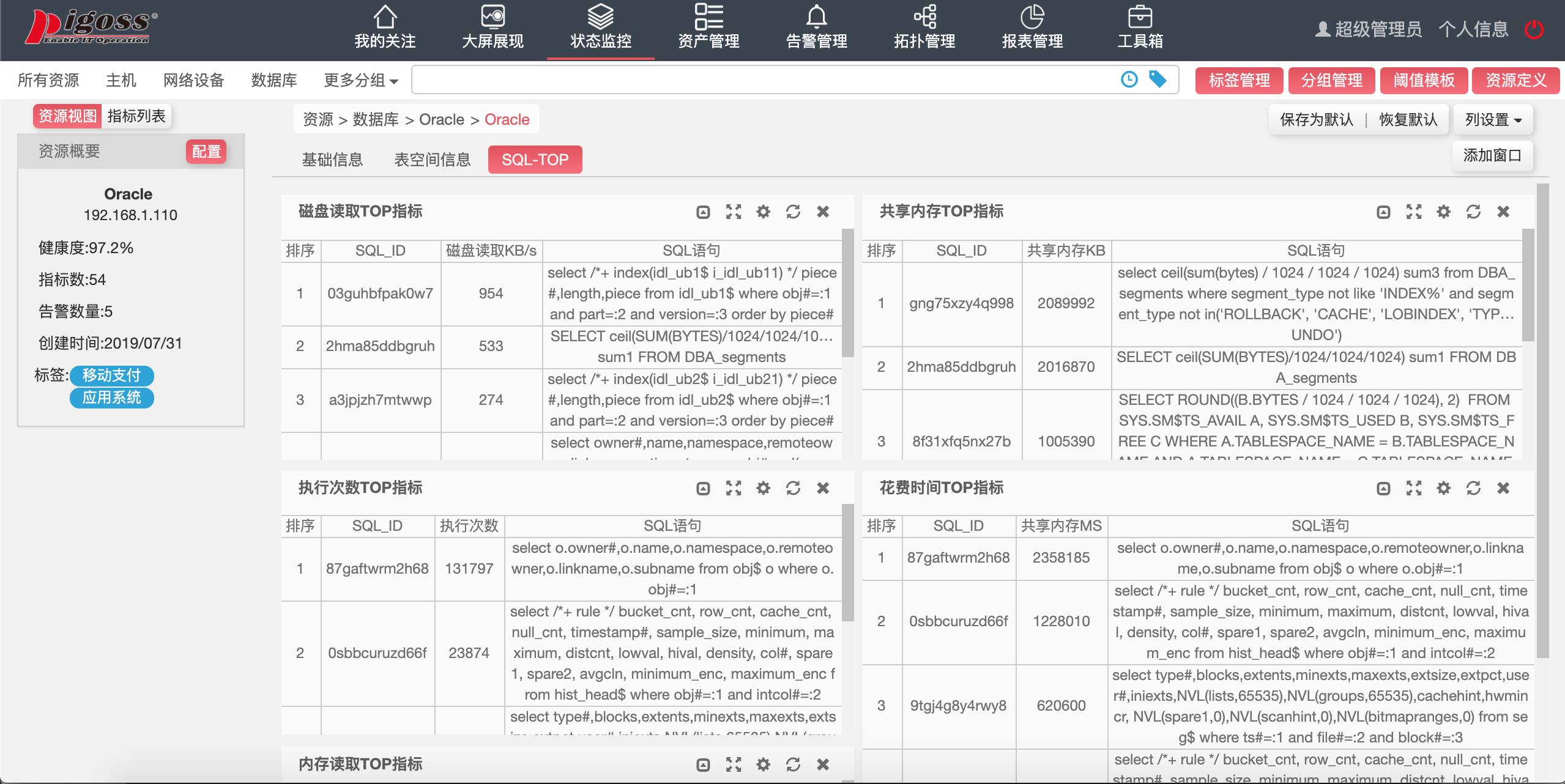The height and width of the screenshot is (784, 1565).
Task: Click the main dashboard vertical scrollbar
Action: point(1543,420)
